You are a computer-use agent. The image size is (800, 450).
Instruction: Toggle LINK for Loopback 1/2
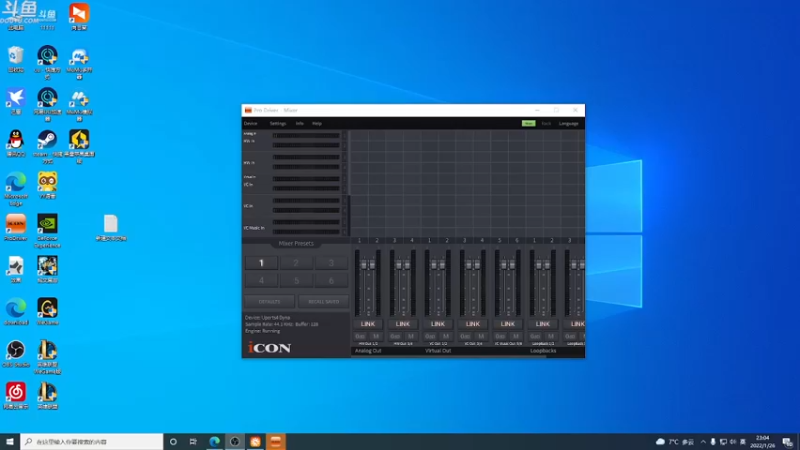pos(542,324)
